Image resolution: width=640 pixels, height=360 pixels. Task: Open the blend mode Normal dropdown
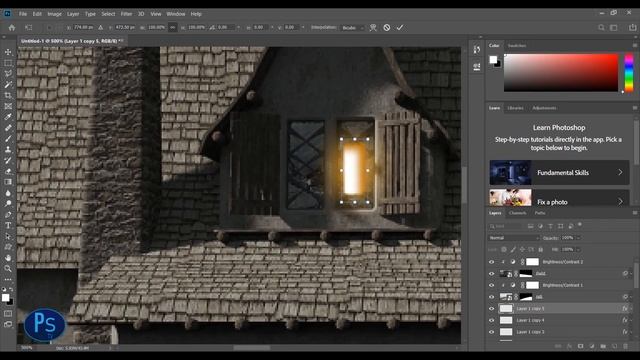514,238
